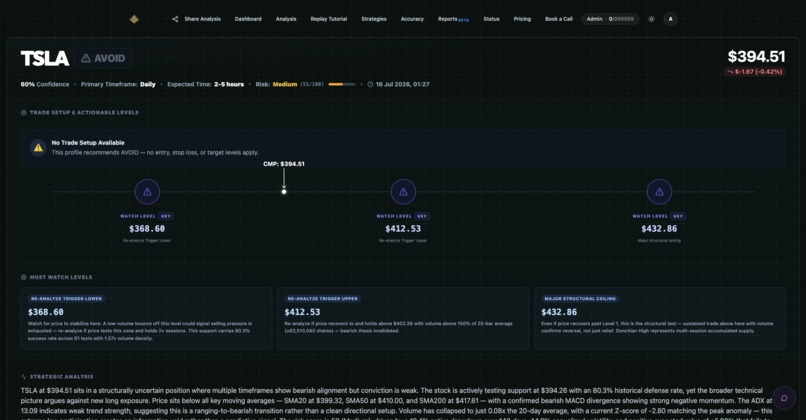Screen dimensions: 806x420
Task: Click the yellow warning icon in No Trade Setup
Action: [38, 148]
